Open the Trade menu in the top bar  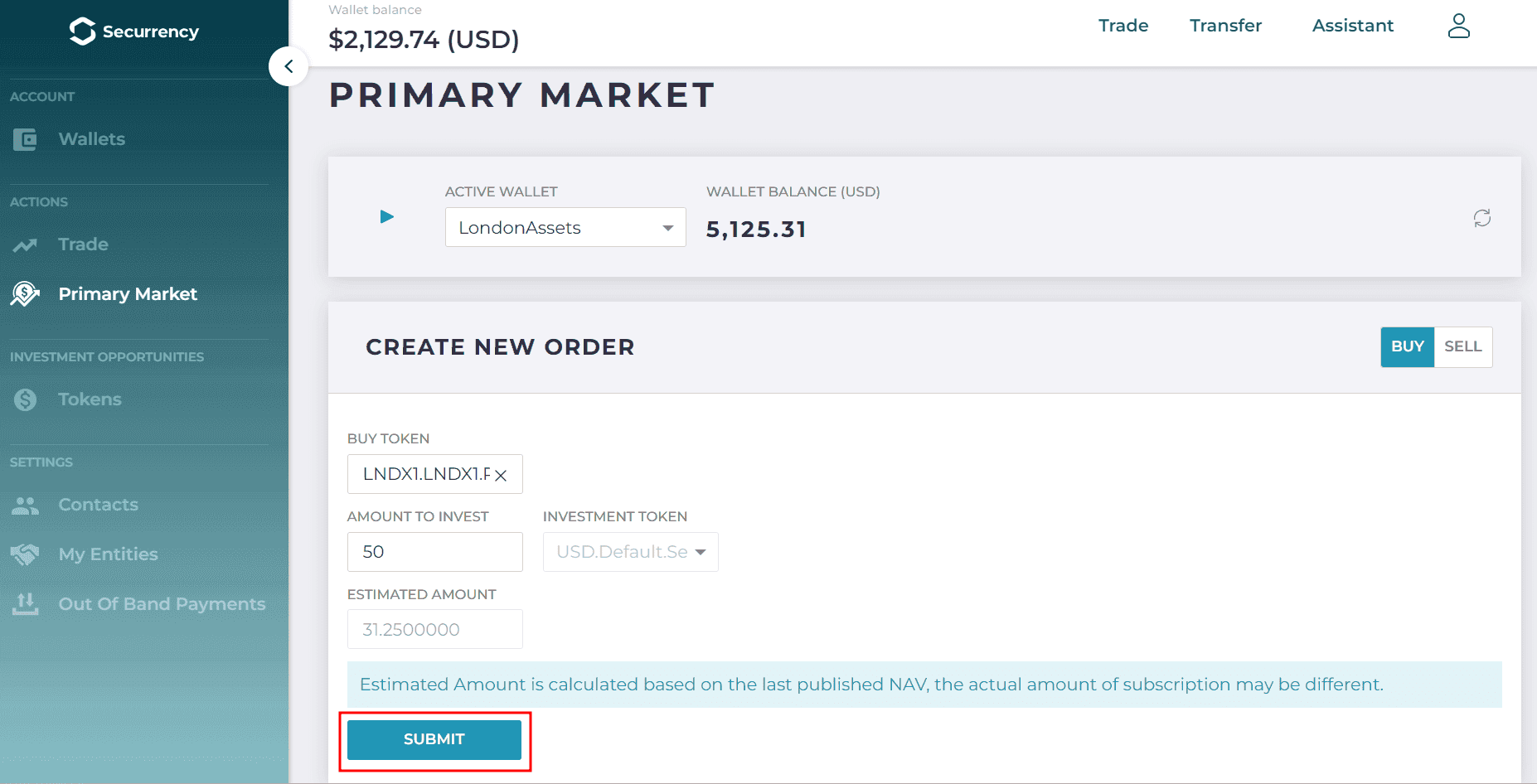point(1123,26)
